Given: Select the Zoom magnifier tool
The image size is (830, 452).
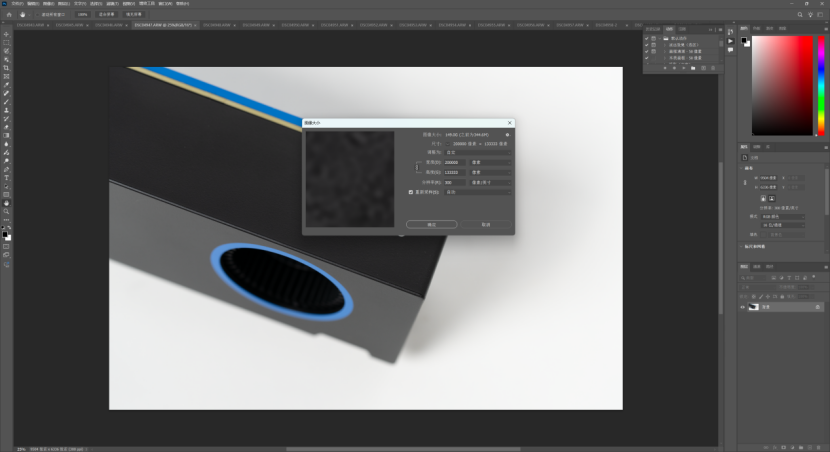Looking at the screenshot, I should click(6, 211).
